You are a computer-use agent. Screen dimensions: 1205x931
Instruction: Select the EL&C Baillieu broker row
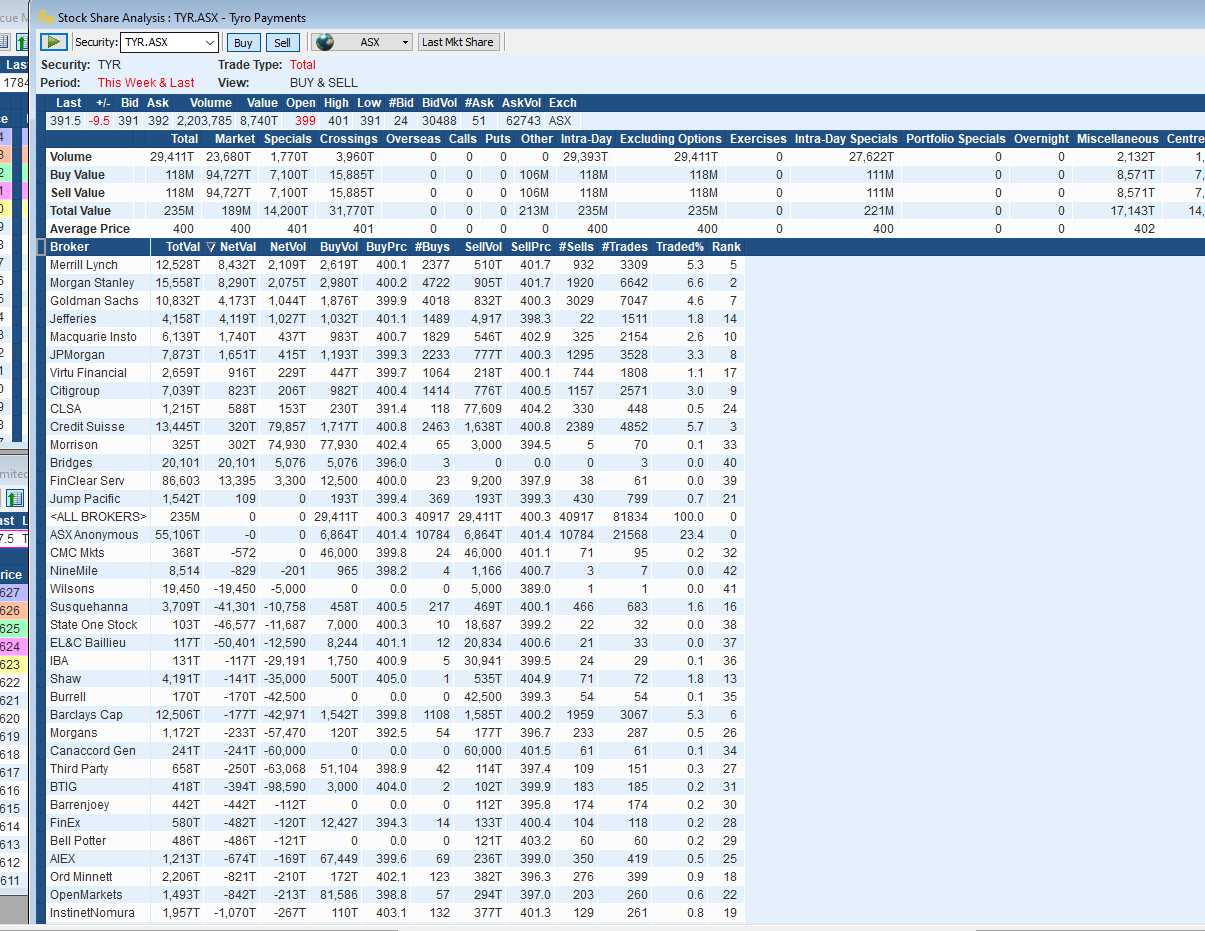tap(395, 643)
